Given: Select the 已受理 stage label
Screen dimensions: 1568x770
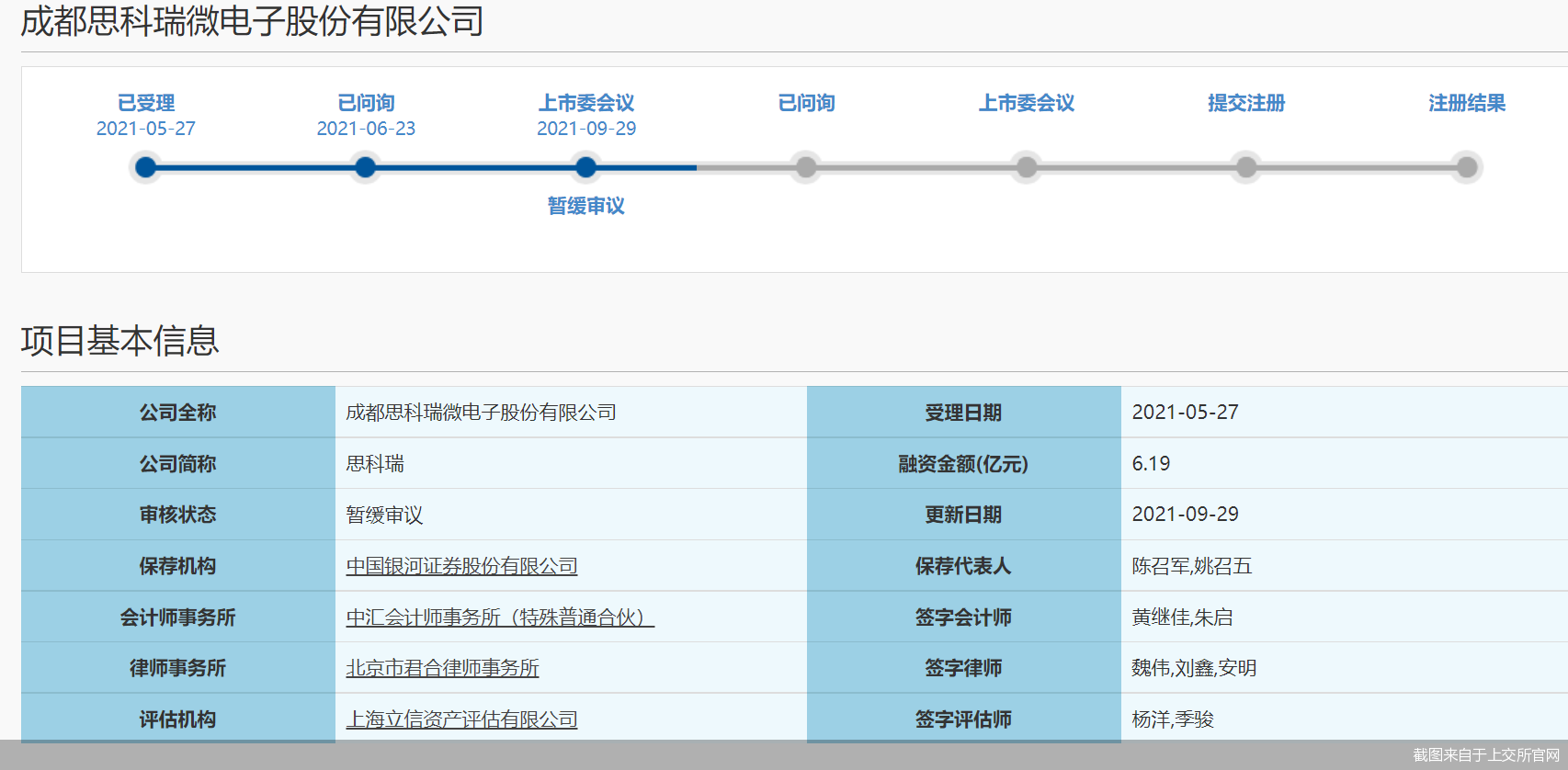Looking at the screenshot, I should 146,103.
